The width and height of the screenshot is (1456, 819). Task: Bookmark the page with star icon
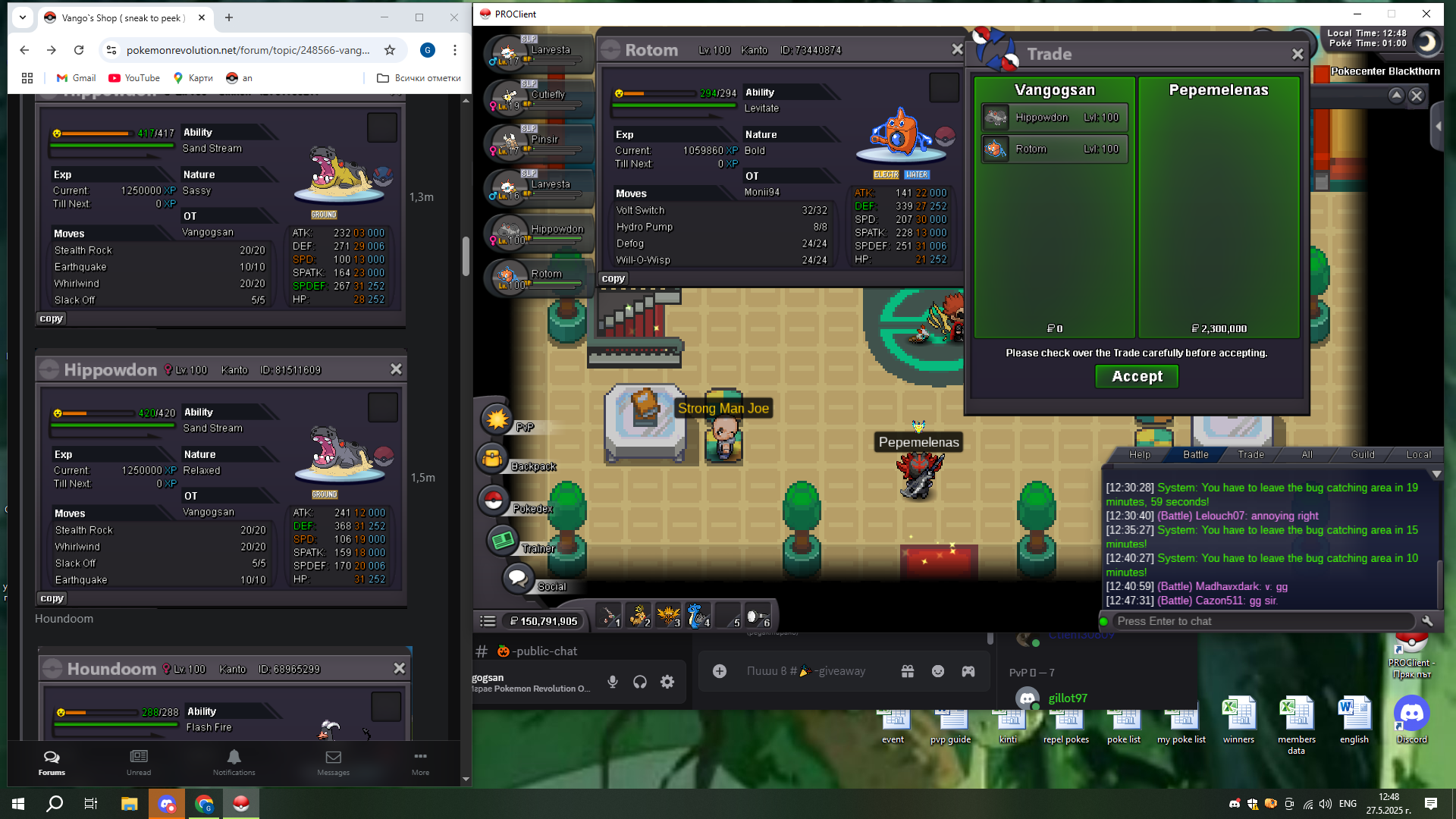(390, 50)
